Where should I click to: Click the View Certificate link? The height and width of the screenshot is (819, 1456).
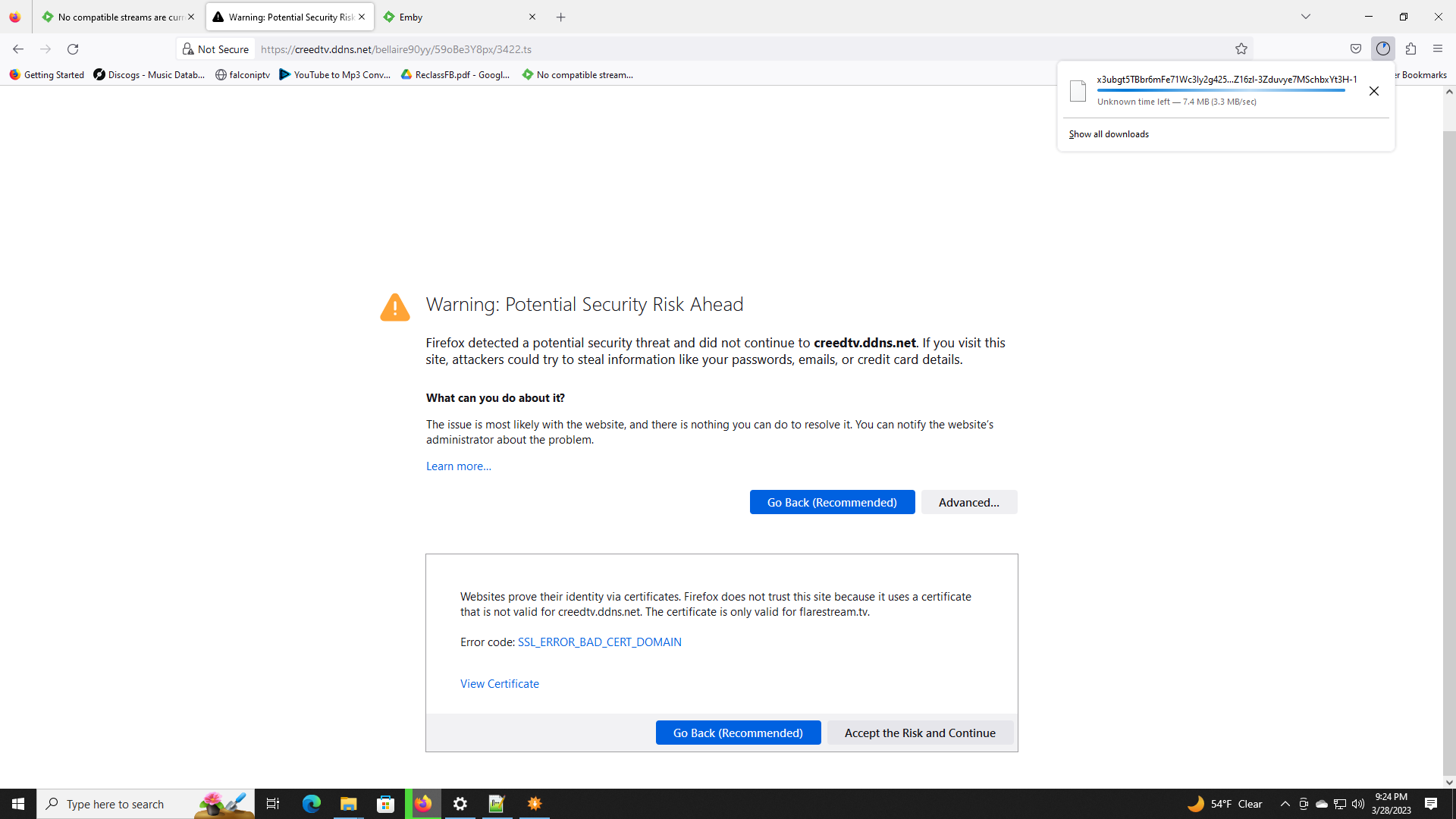(x=499, y=683)
